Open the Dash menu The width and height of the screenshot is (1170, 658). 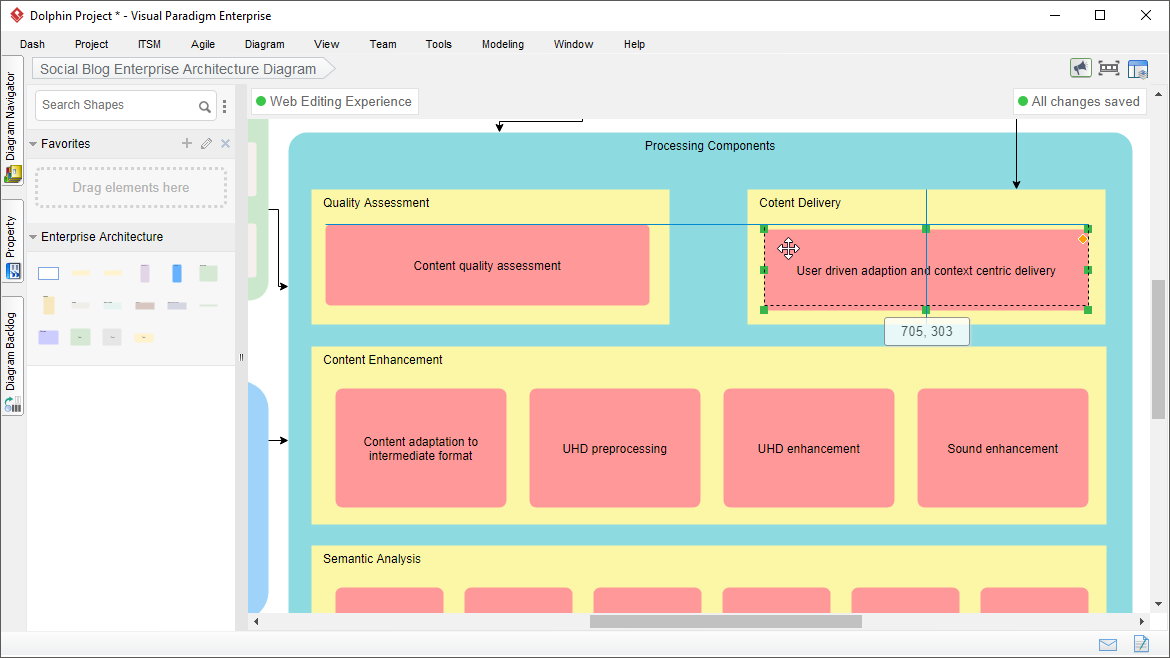[32, 44]
